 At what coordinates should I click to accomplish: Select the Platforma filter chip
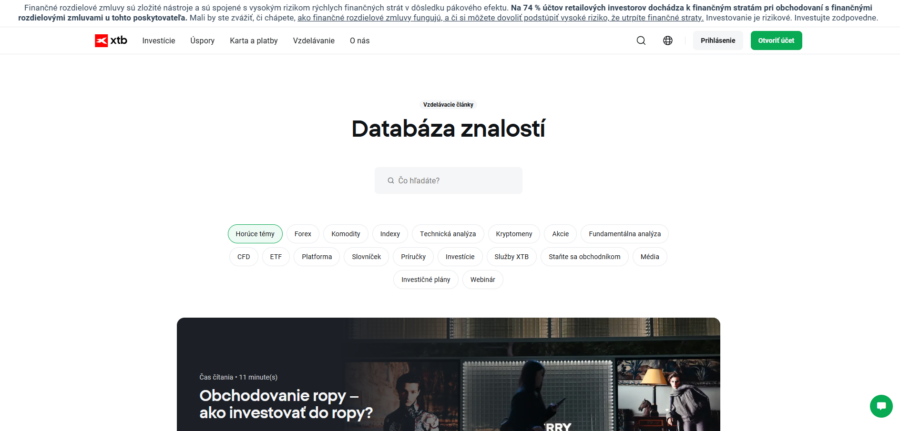tap(317, 257)
